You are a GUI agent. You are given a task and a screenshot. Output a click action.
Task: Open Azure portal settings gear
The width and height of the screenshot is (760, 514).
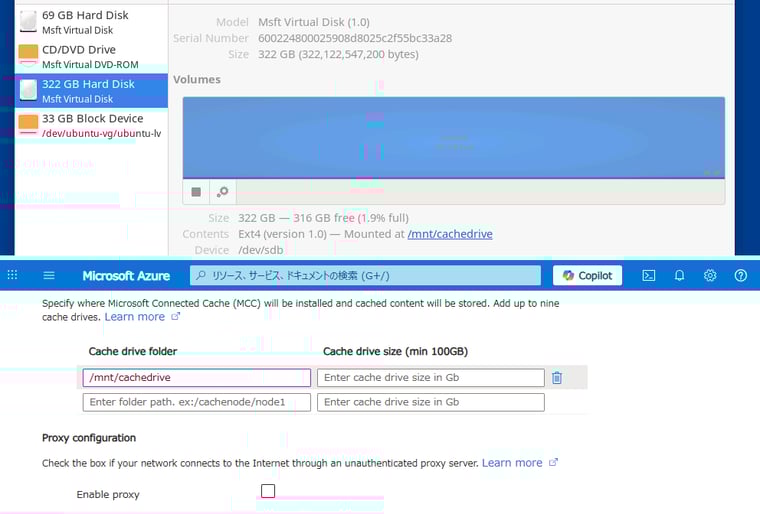tap(710, 275)
